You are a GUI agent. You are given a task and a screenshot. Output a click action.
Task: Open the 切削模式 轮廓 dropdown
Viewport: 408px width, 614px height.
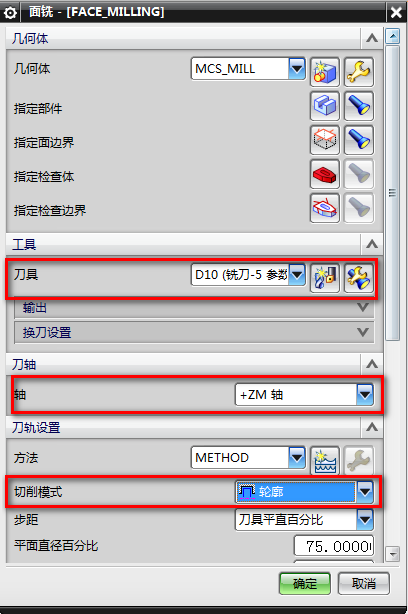(365, 492)
